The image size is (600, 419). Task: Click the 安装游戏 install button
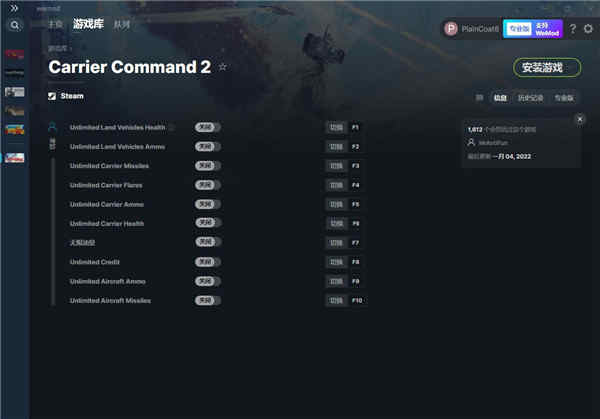(x=547, y=68)
